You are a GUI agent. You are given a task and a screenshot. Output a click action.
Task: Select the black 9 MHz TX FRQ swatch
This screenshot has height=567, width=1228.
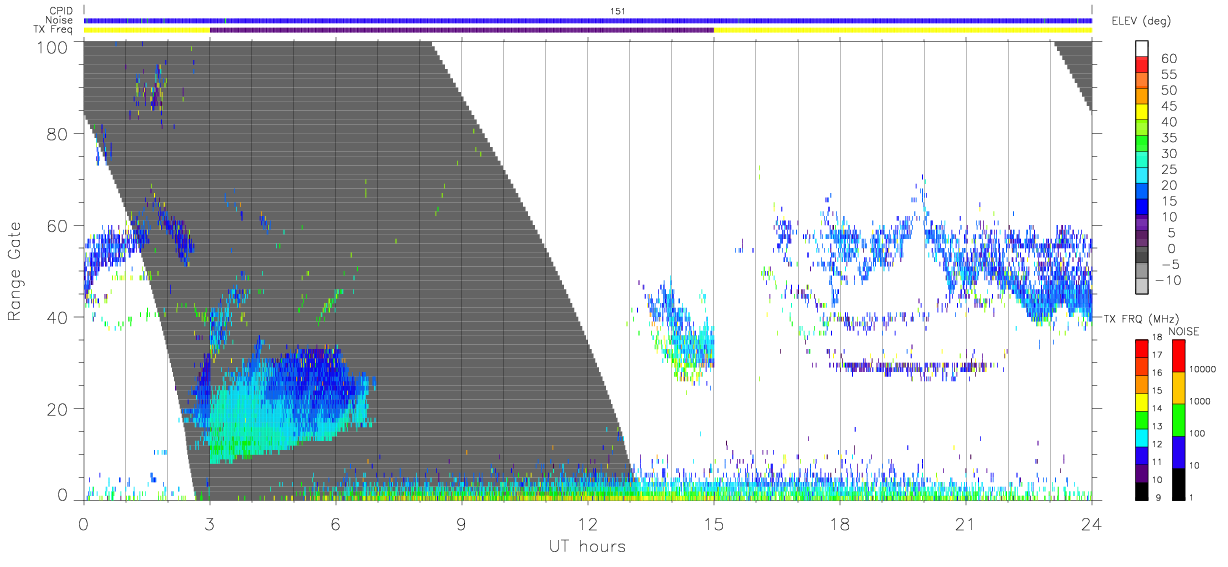pos(1142,489)
